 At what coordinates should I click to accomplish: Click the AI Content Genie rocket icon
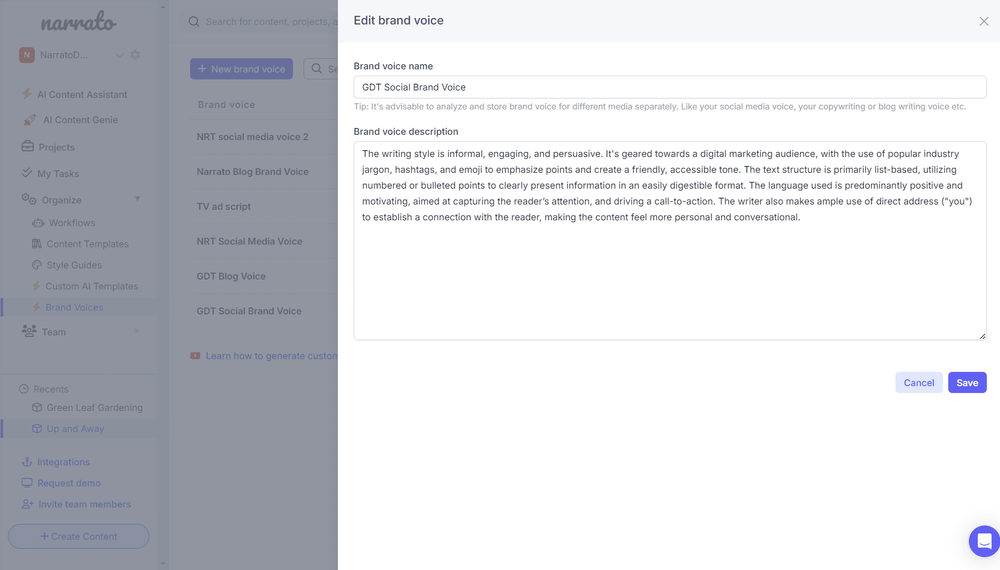[29, 120]
